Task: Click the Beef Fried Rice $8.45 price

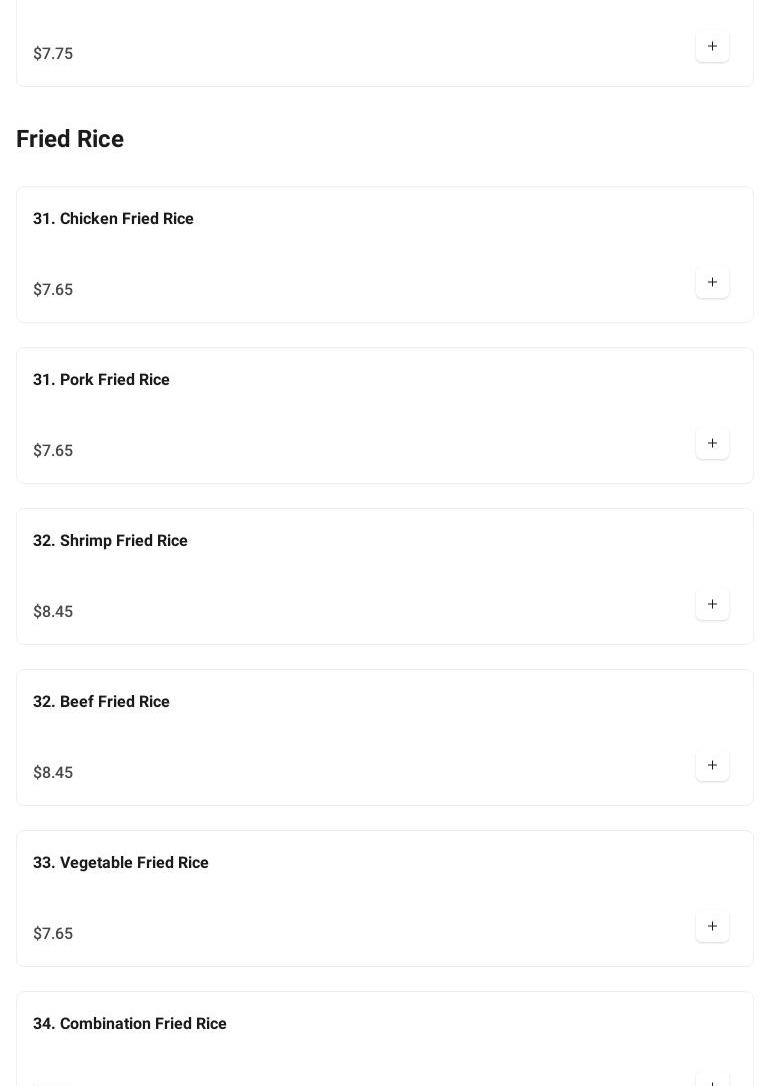Action: coord(53,773)
